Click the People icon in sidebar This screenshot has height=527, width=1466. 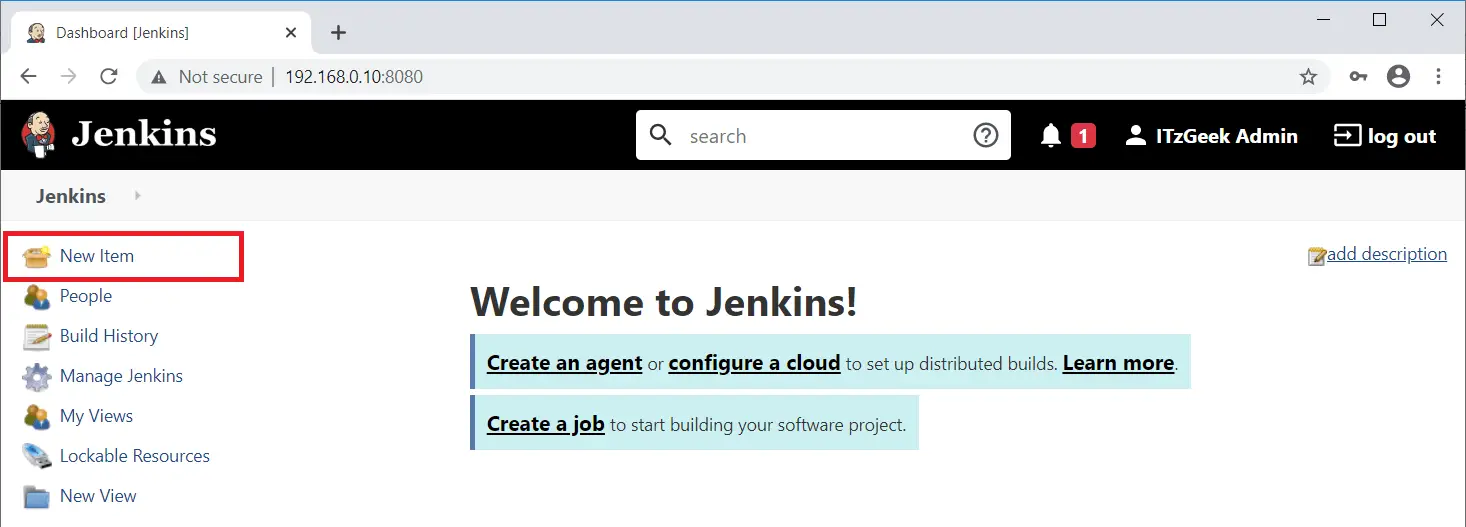(x=36, y=296)
